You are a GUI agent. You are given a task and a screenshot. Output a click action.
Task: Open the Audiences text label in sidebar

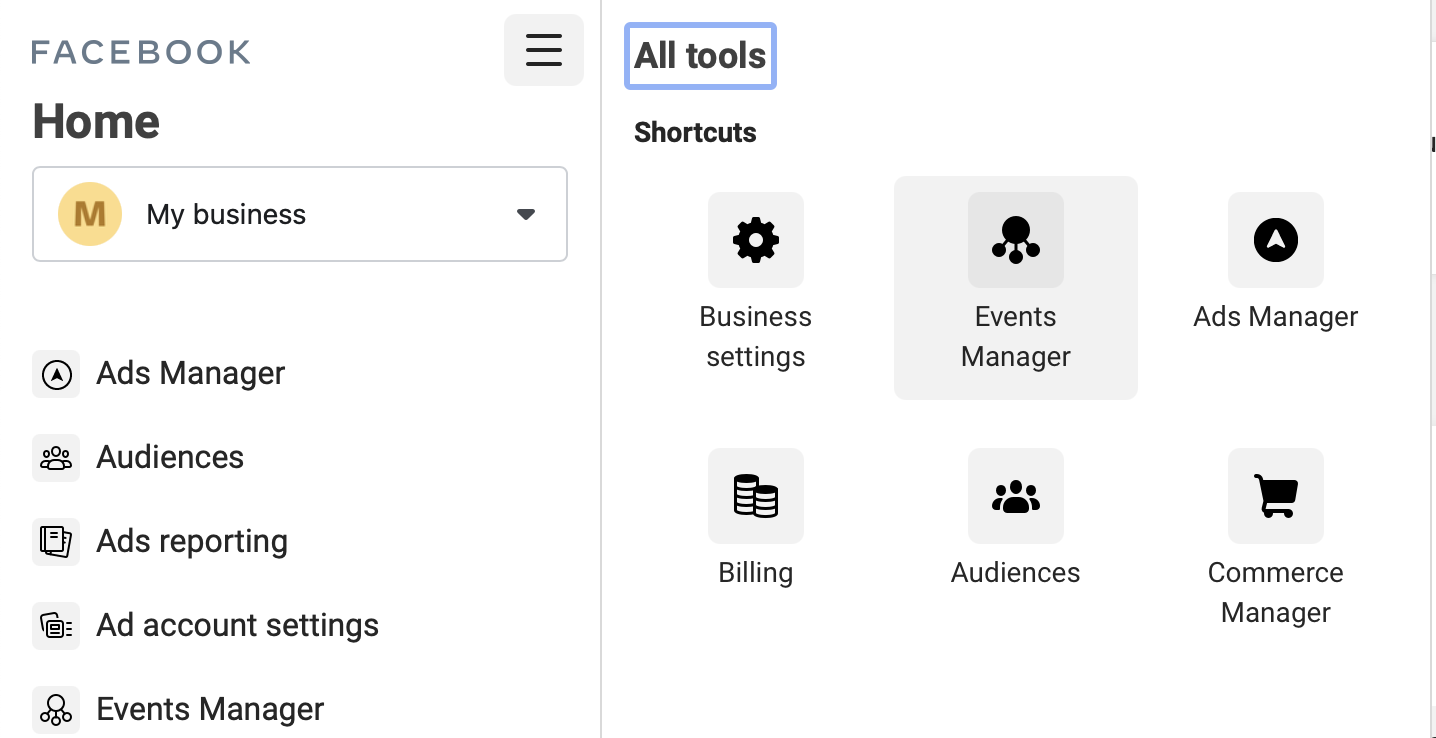170,457
